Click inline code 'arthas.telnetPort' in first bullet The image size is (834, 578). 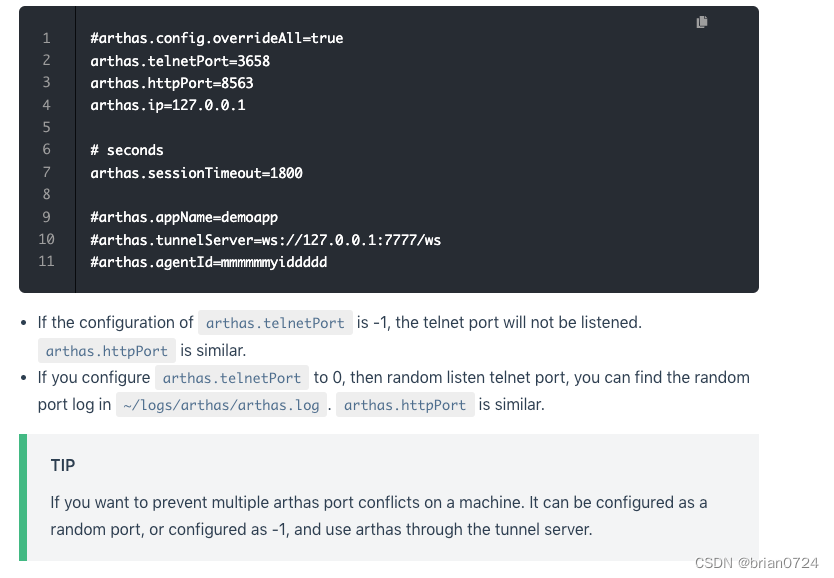point(275,323)
